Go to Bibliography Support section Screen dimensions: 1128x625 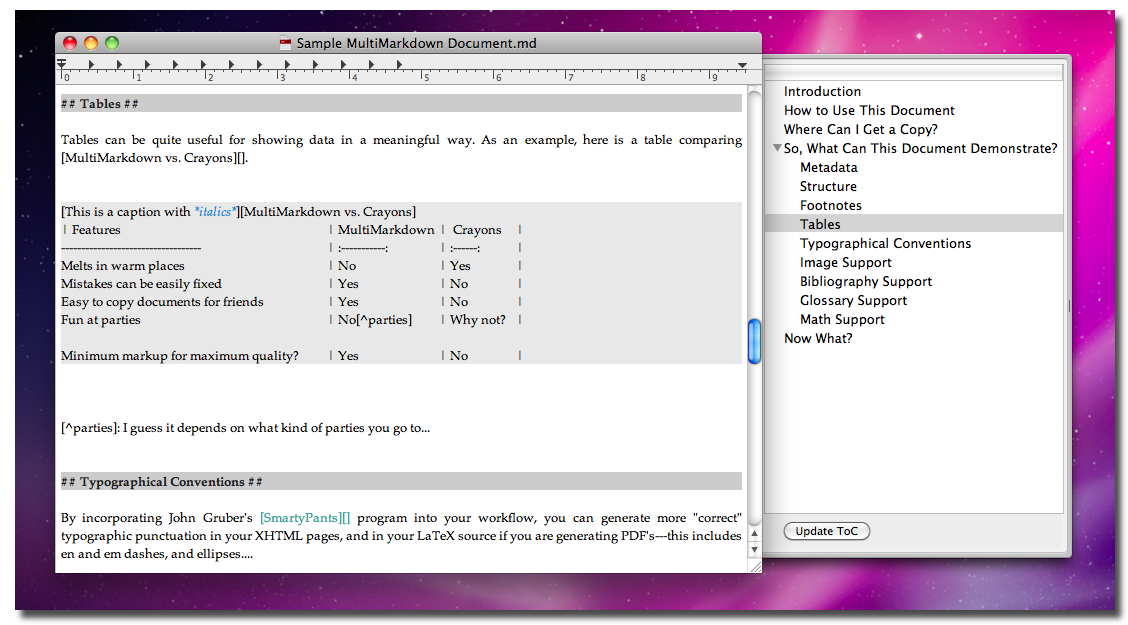tap(865, 282)
